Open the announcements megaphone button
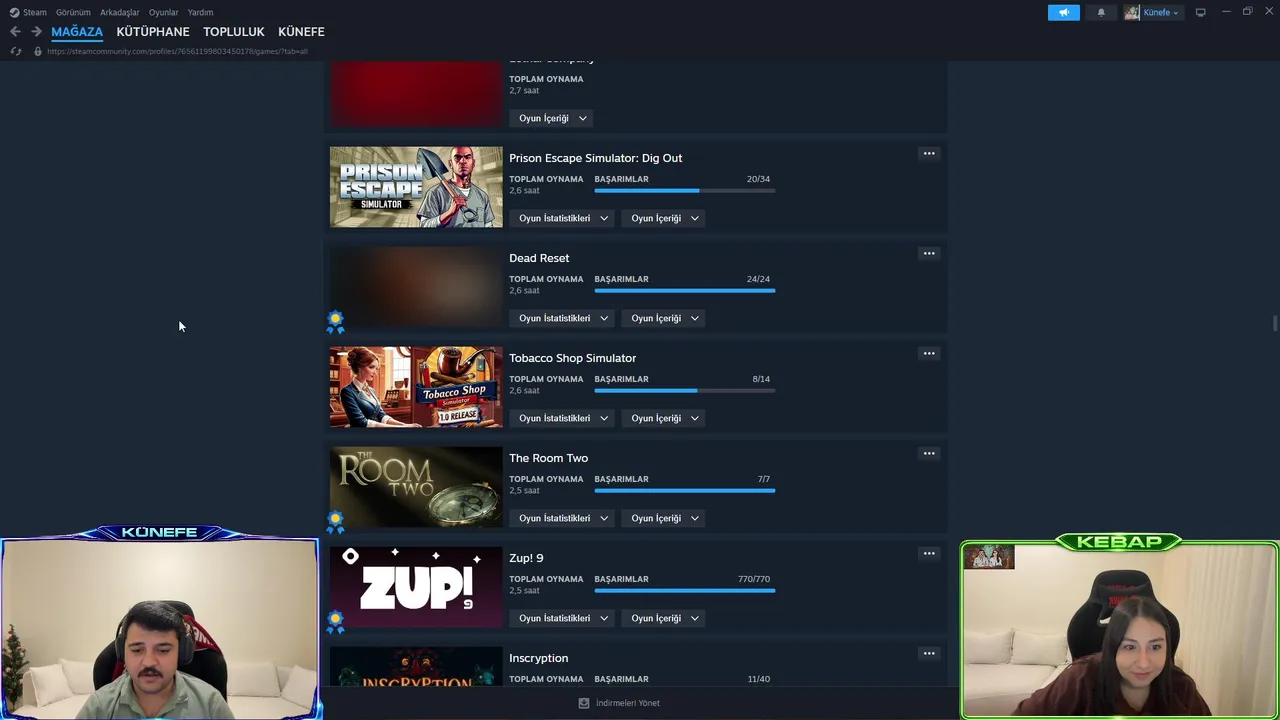 tap(1064, 12)
